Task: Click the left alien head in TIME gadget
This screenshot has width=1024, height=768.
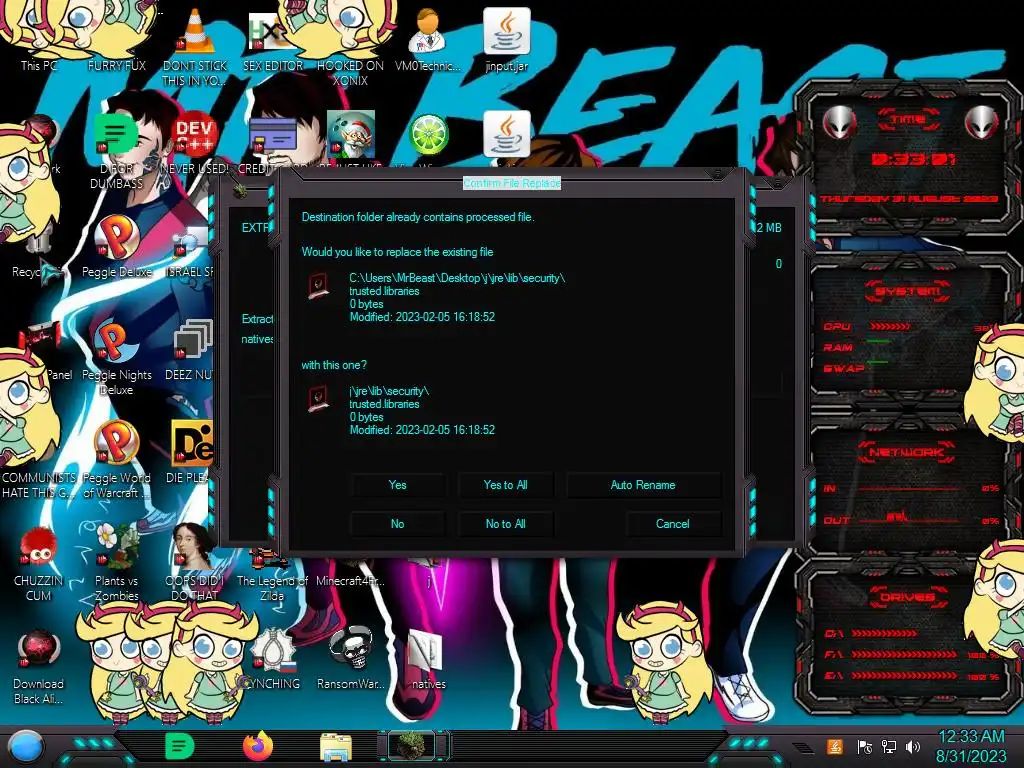Action: (839, 122)
